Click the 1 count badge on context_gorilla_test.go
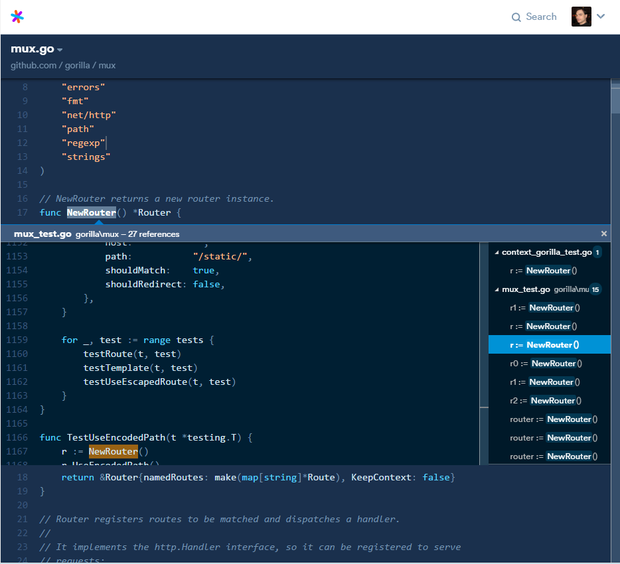The image size is (620, 564). tap(597, 252)
